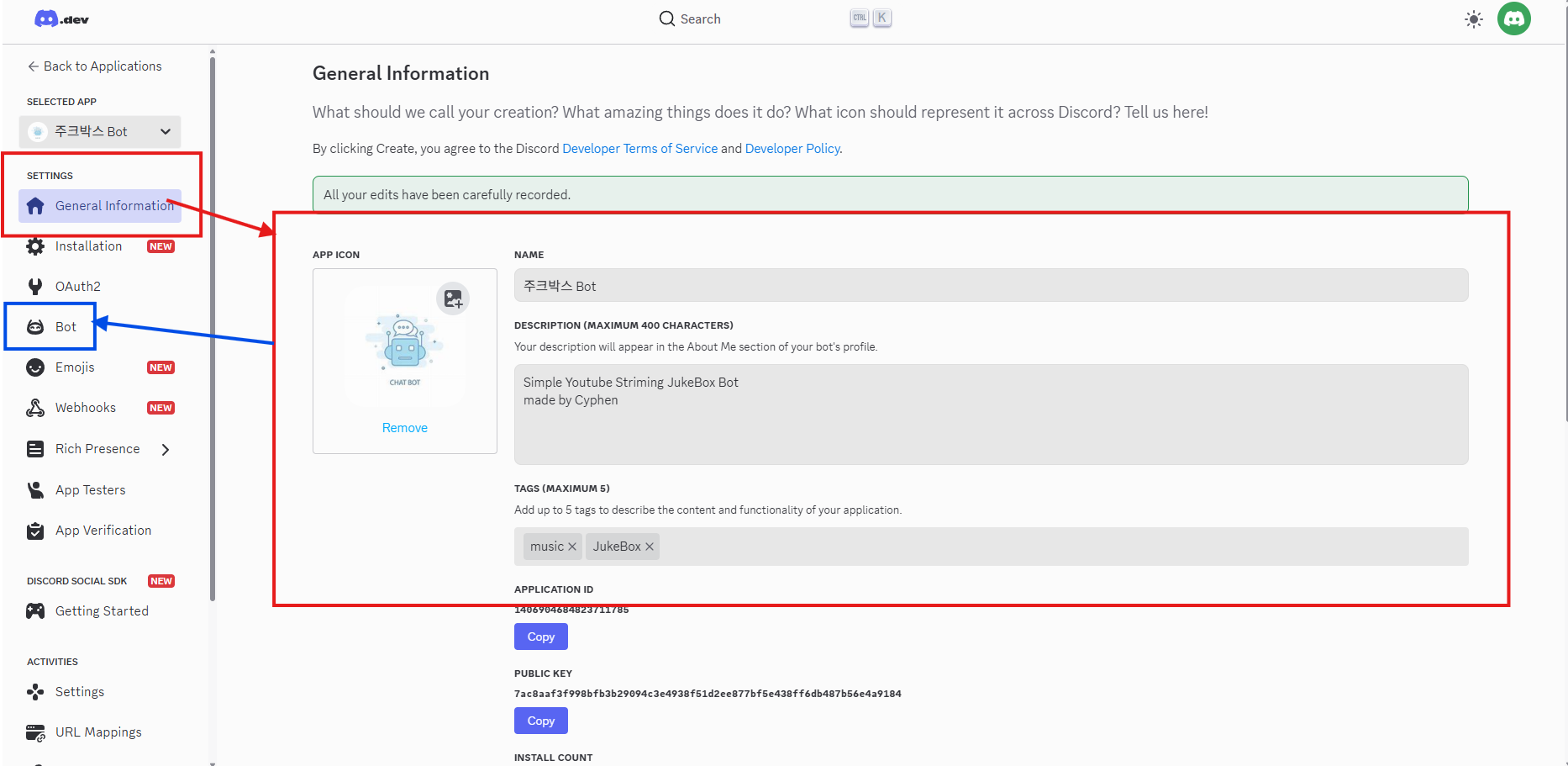Click the upload image icon on app icon

453,298
